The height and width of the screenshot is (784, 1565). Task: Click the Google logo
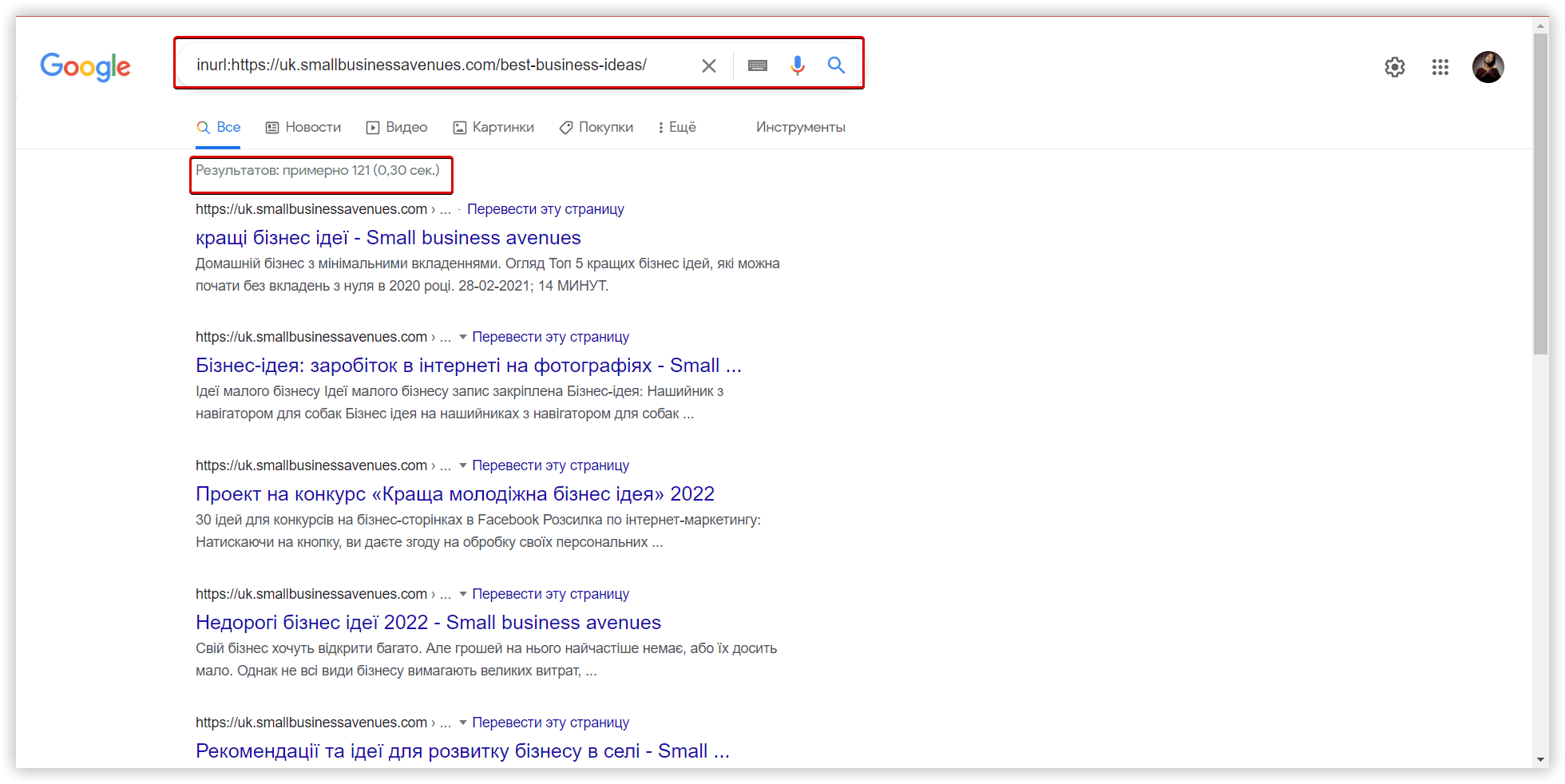pyautogui.click(x=85, y=67)
